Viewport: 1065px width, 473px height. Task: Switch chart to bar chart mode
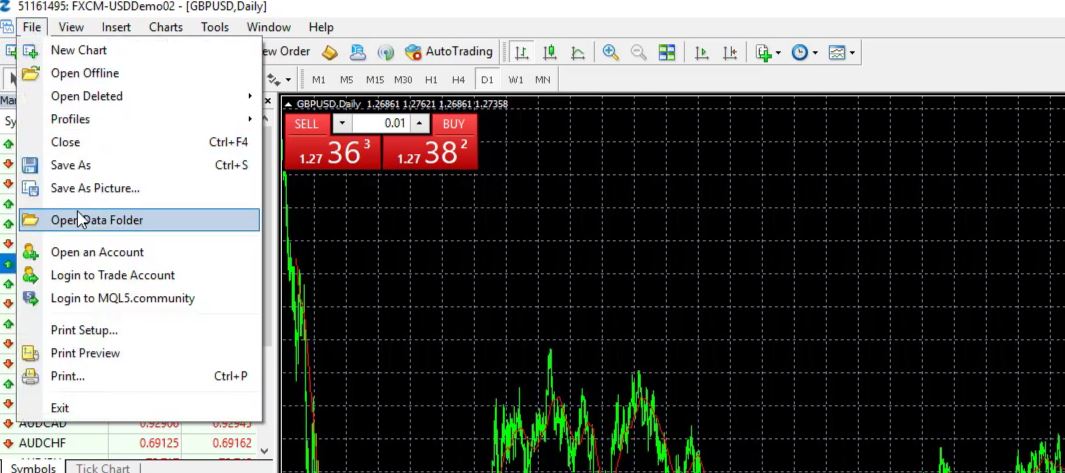click(x=522, y=52)
